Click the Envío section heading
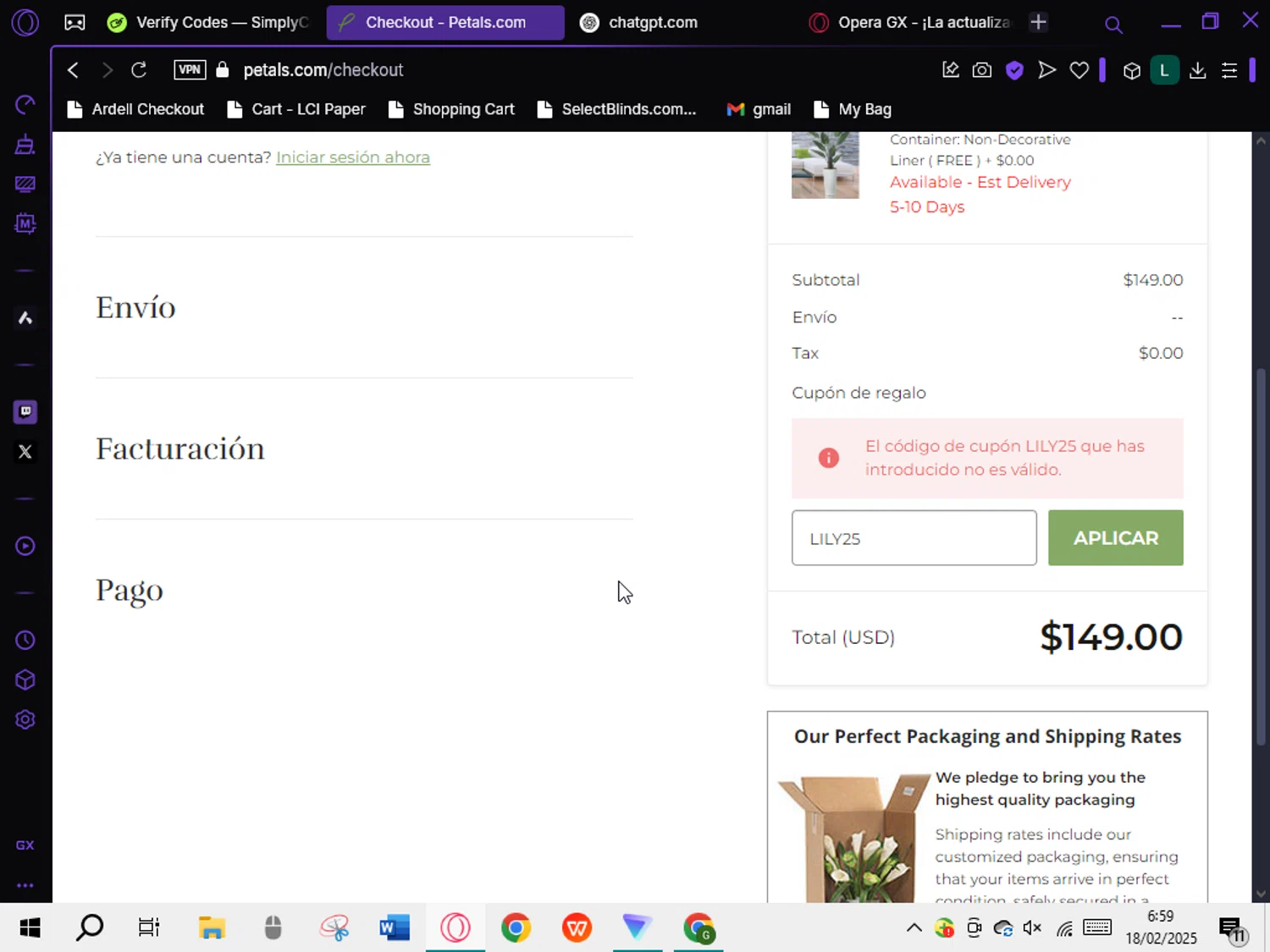This screenshot has width=1270, height=952. tap(135, 307)
